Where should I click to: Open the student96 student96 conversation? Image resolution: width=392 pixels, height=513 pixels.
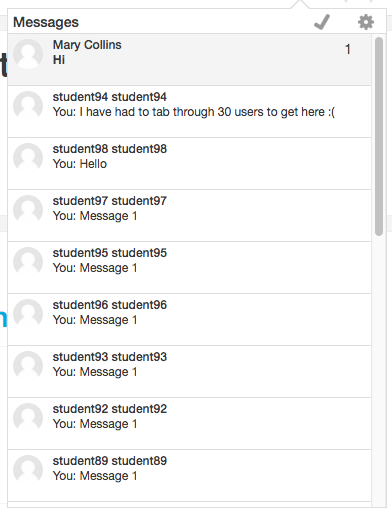tap(189, 320)
